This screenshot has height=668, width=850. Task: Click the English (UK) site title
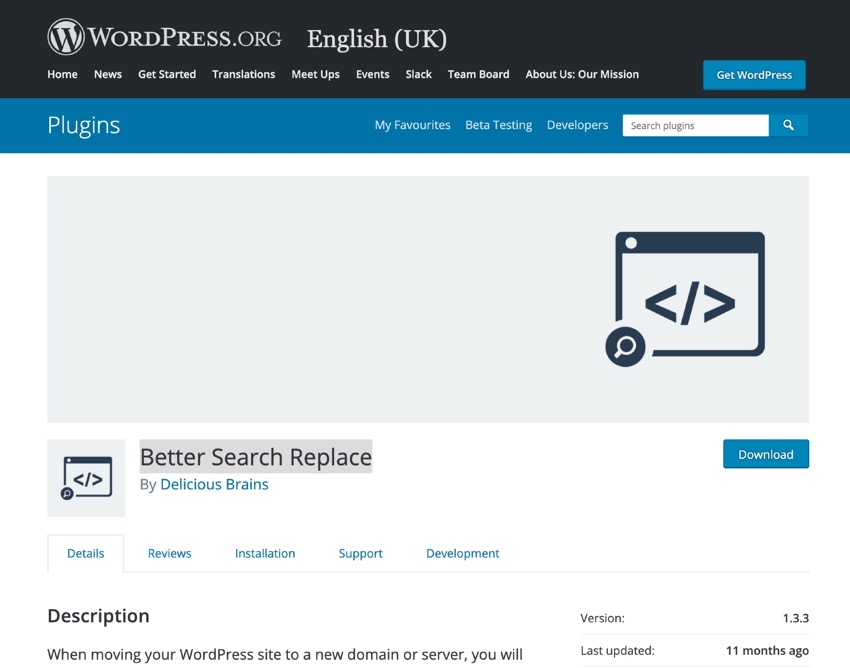377,39
